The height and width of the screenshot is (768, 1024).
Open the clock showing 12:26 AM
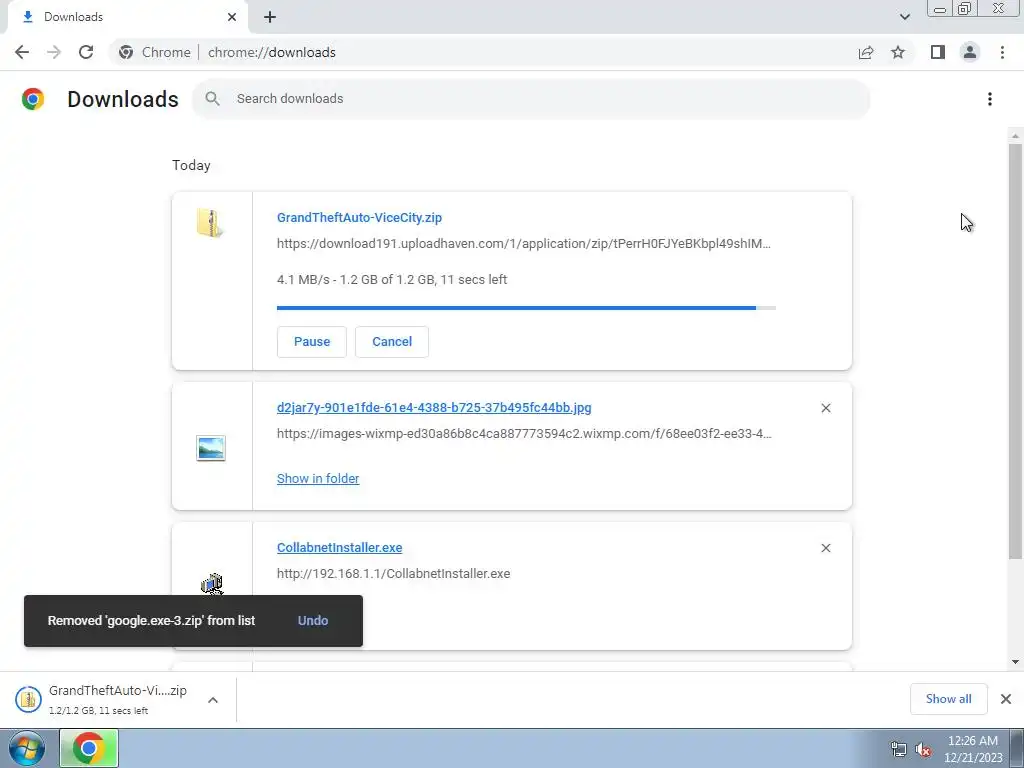pyautogui.click(x=972, y=749)
